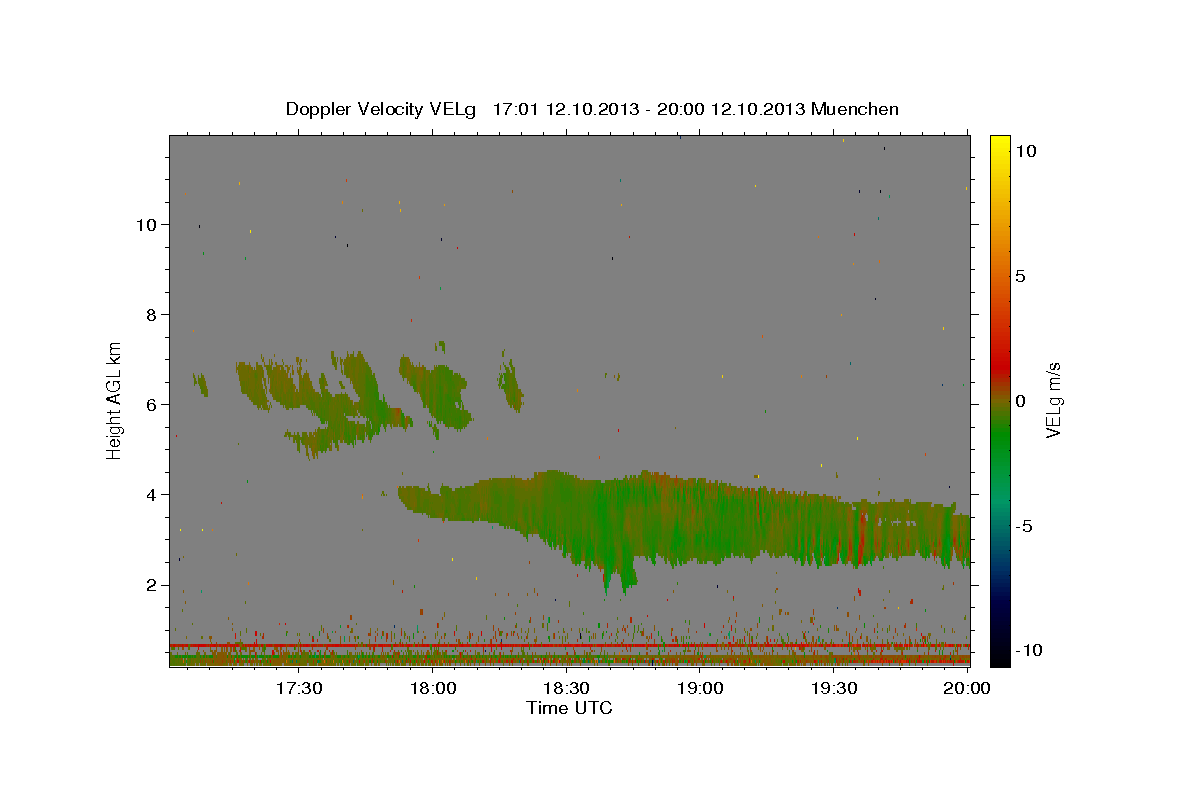Click the 17:30 time tick label
1200x800 pixels.
tap(298, 688)
